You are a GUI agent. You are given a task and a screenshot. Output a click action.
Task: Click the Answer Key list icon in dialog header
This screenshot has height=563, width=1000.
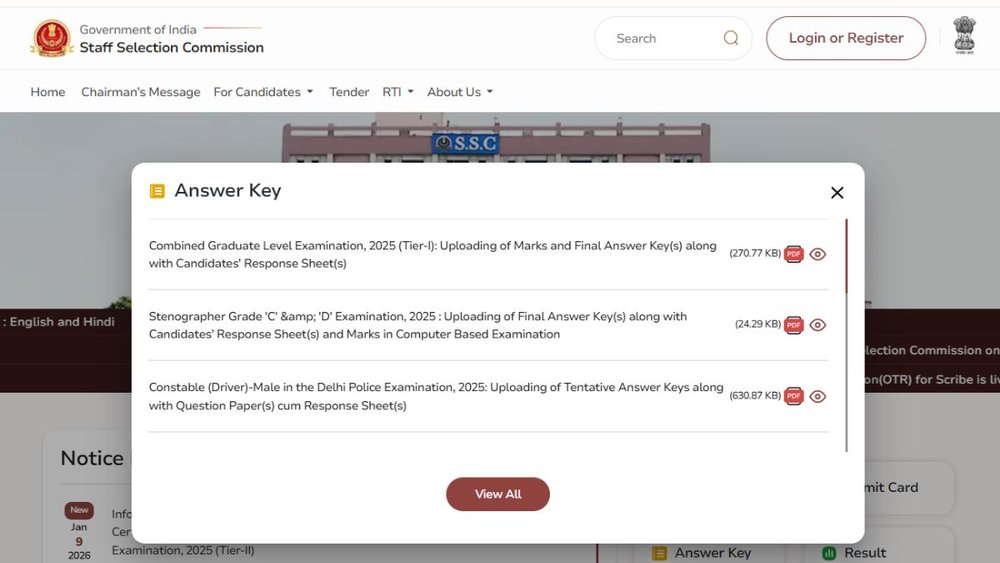(157, 191)
